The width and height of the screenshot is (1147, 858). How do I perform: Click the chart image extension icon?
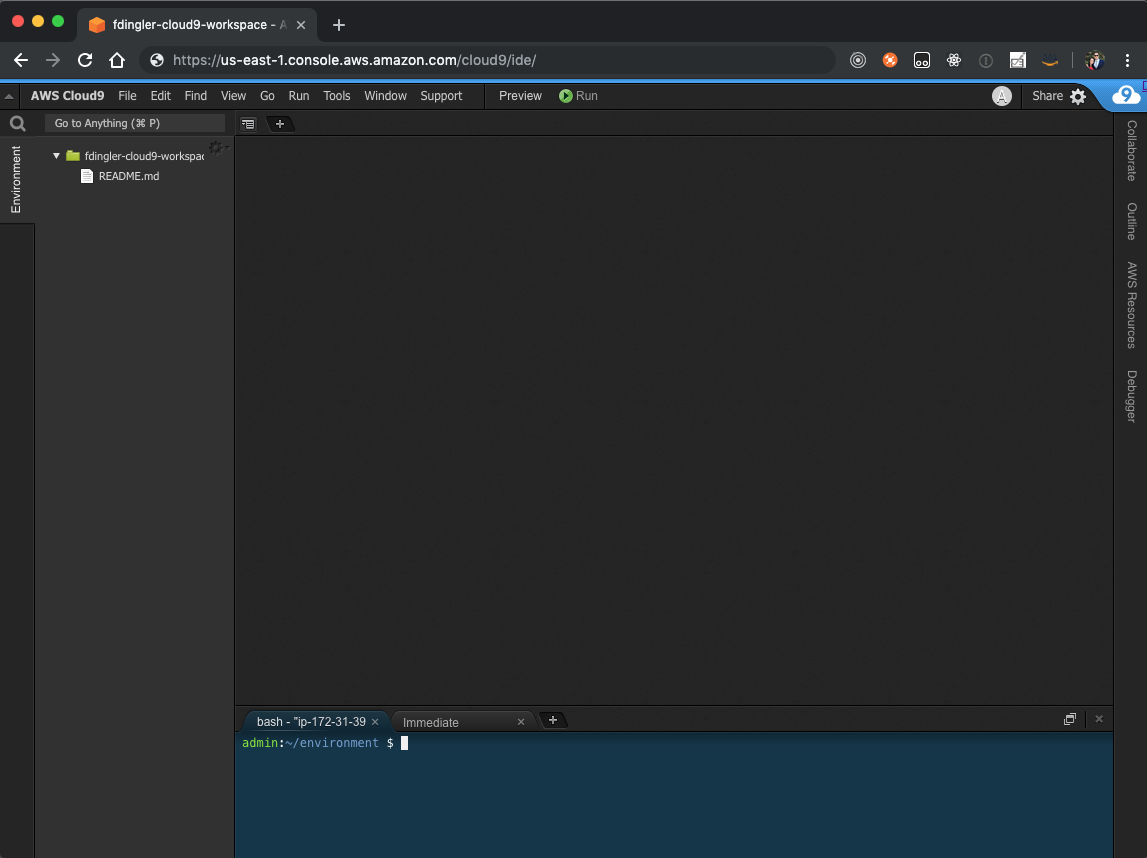(1018, 61)
